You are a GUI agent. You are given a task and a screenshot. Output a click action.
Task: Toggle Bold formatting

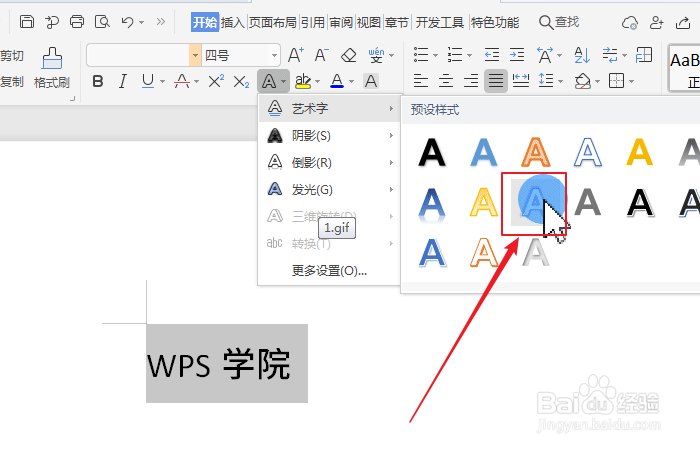pyautogui.click(x=98, y=81)
